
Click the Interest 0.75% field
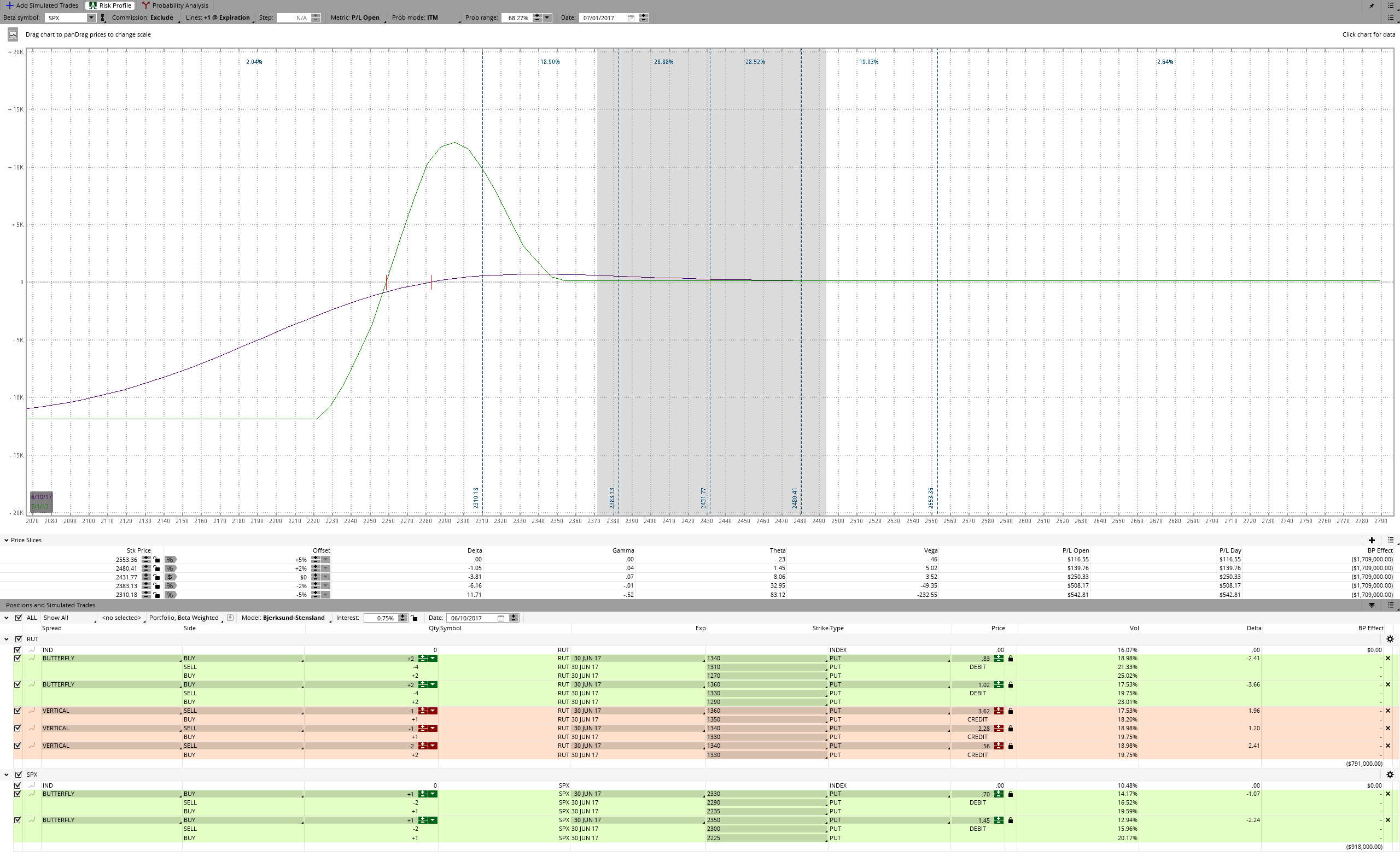tap(381, 618)
